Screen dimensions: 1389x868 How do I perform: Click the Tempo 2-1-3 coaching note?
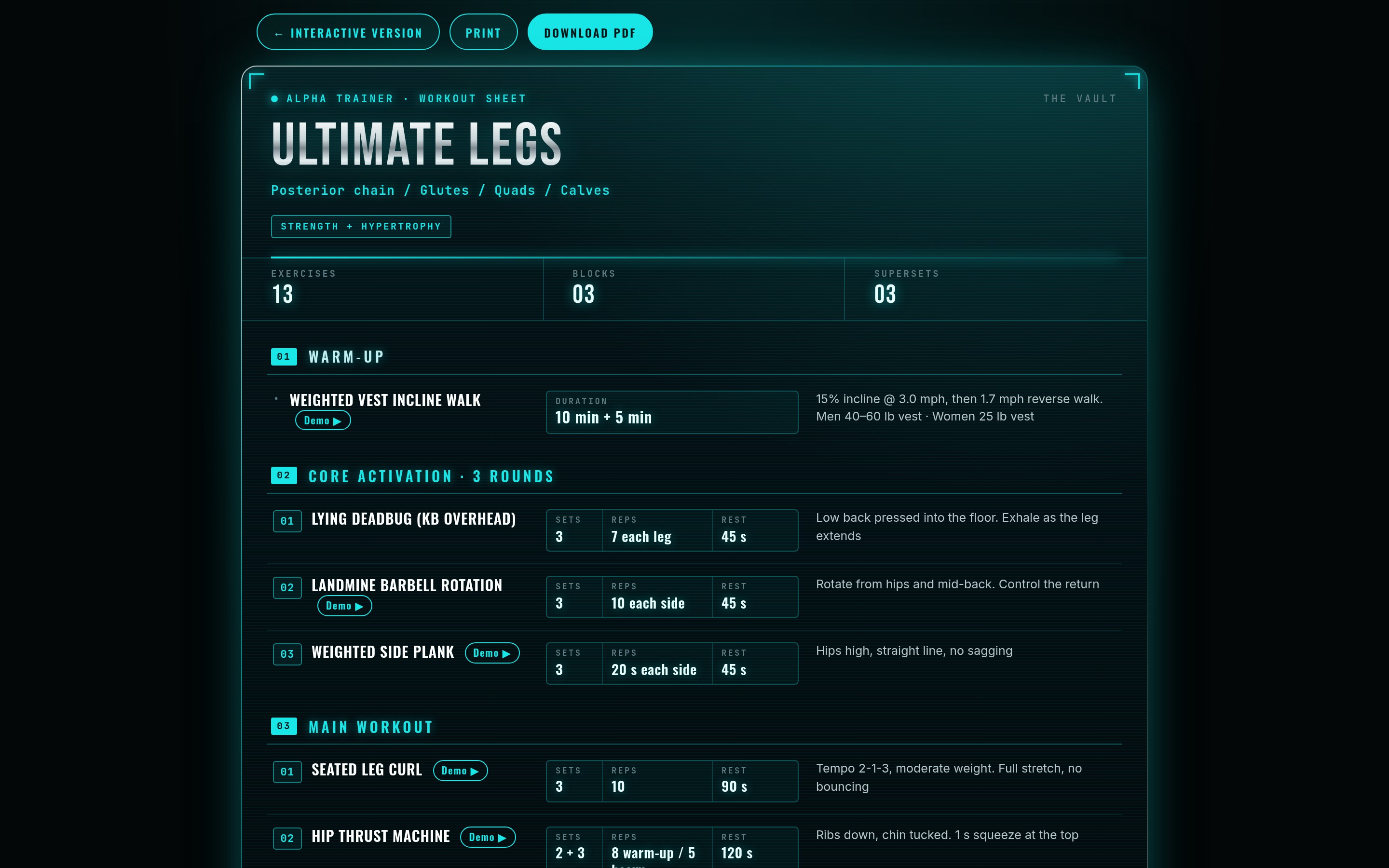[x=949, y=777]
